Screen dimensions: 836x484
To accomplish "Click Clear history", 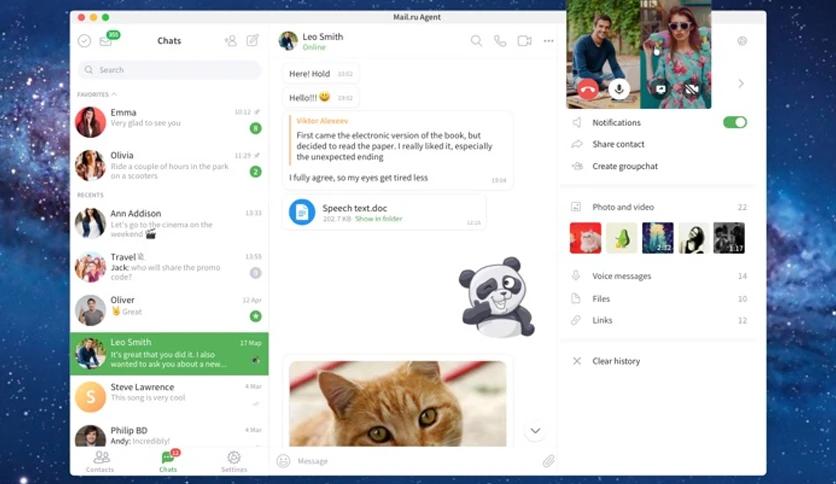I will 616,361.
